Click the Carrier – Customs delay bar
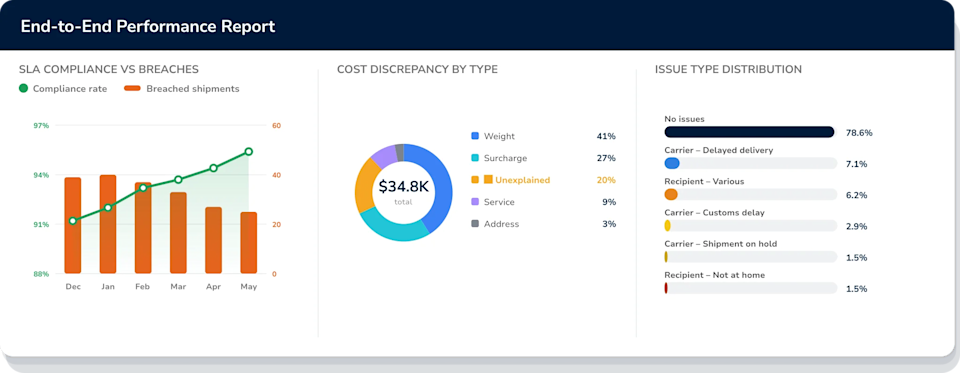 751,225
